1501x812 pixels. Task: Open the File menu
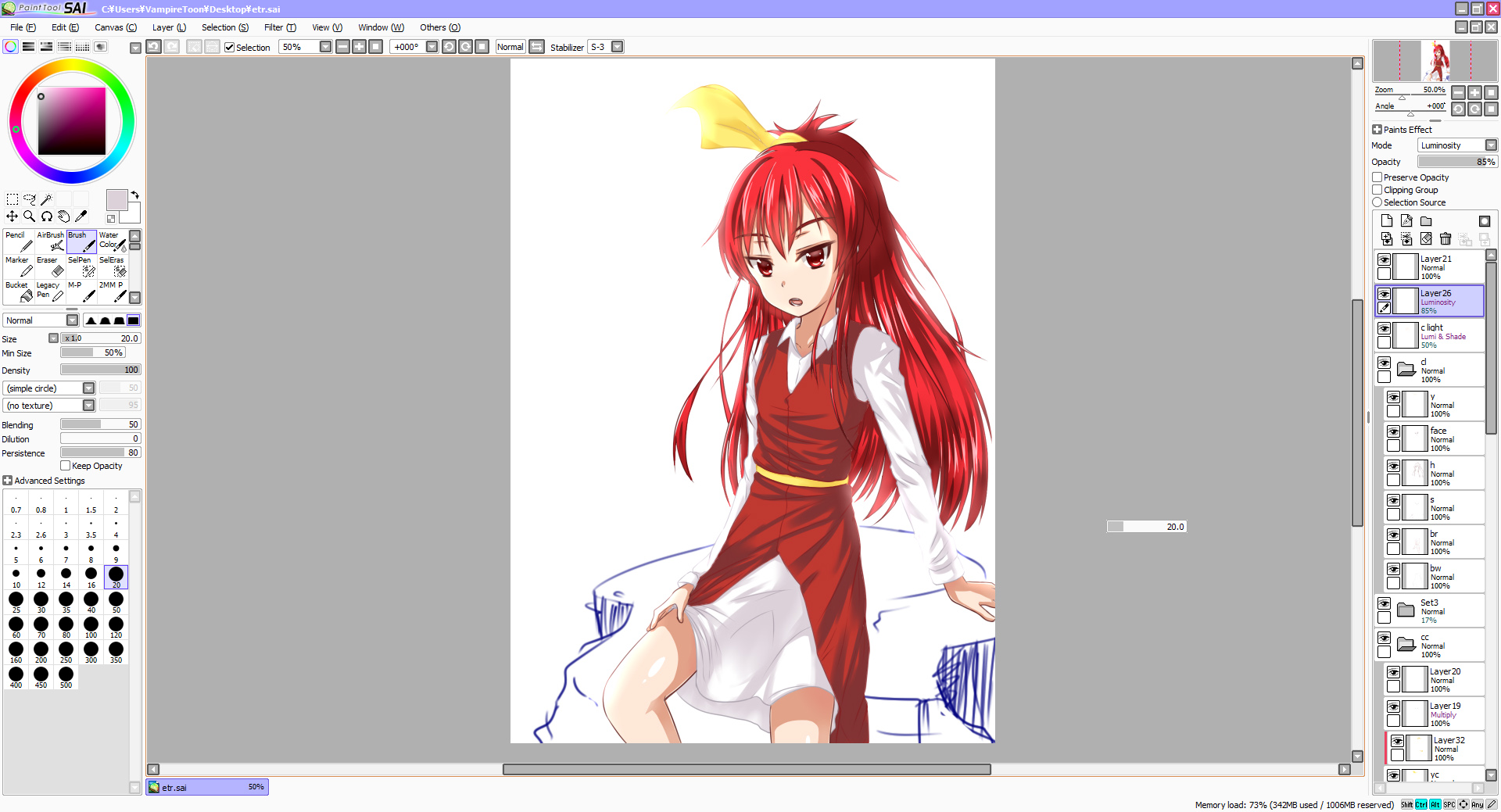coord(23,27)
